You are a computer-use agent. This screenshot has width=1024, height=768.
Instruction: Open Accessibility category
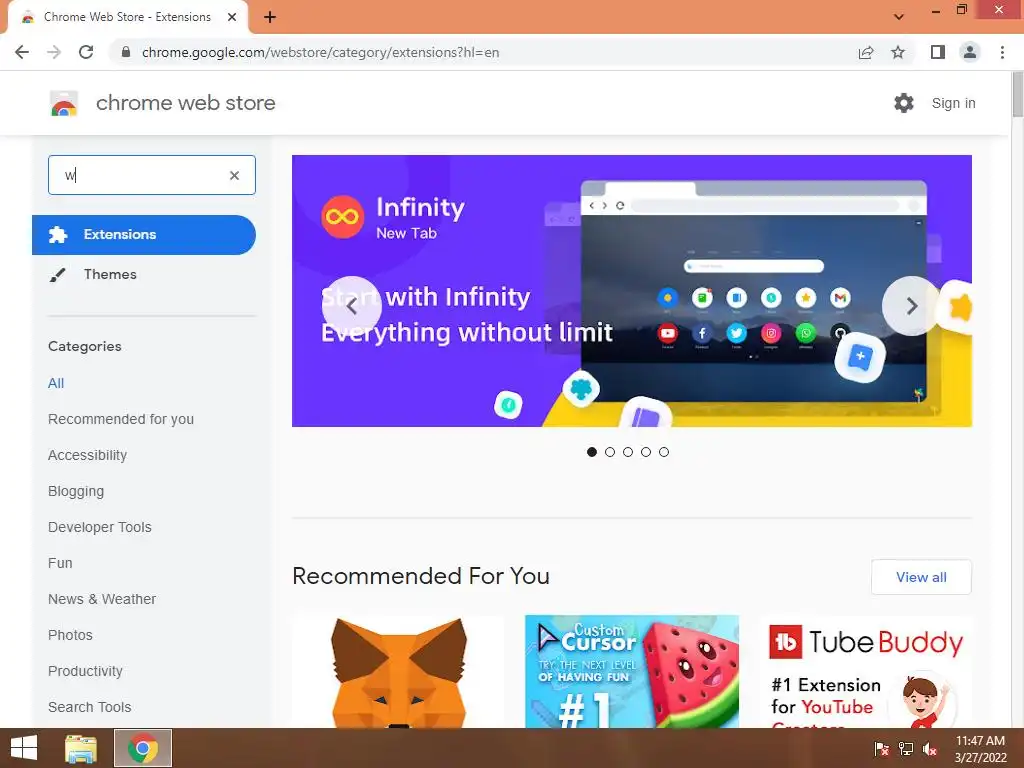coord(88,455)
